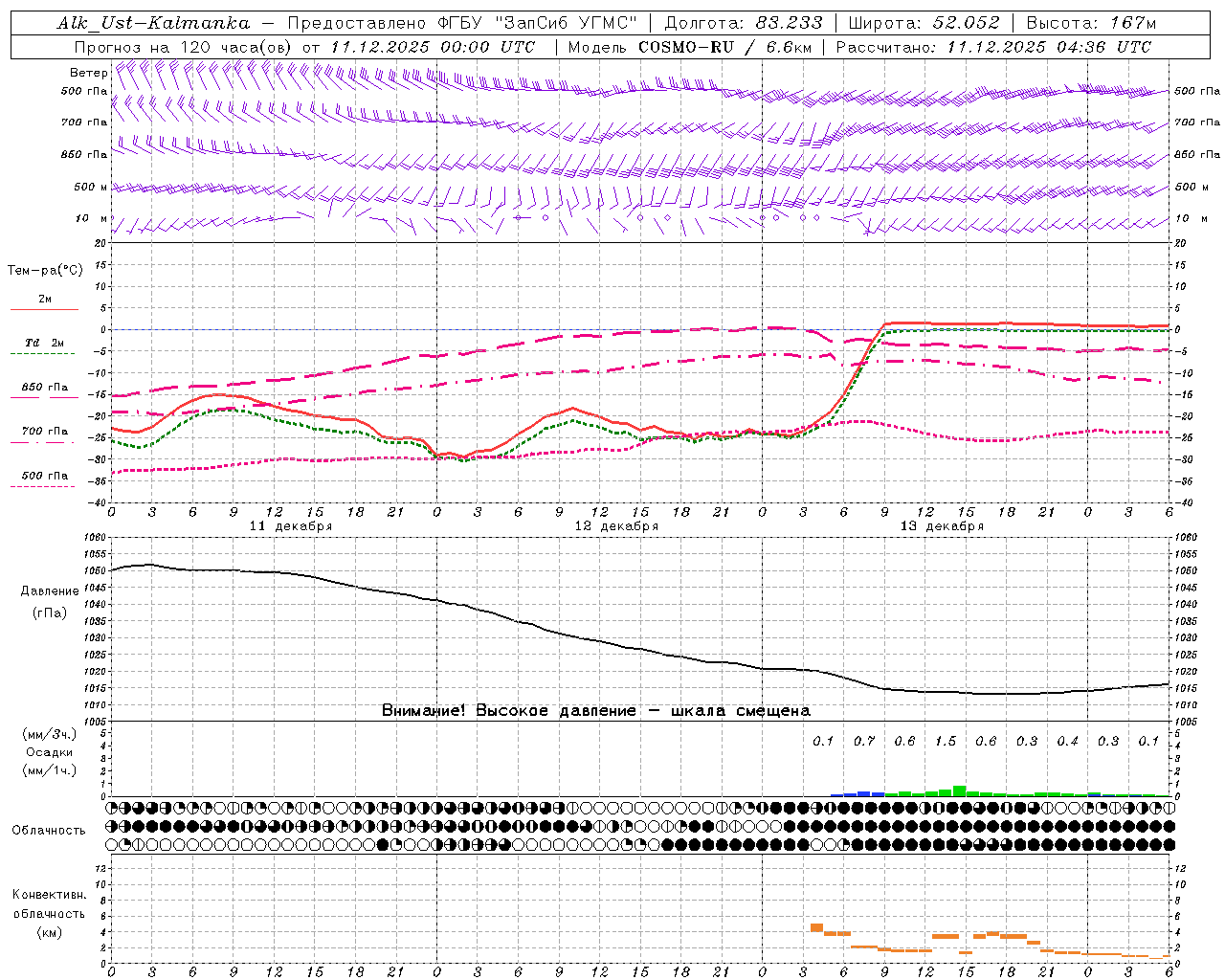Click the 1.5 three-hour precipitation value
The width and height of the screenshot is (1225, 980).
tap(946, 741)
